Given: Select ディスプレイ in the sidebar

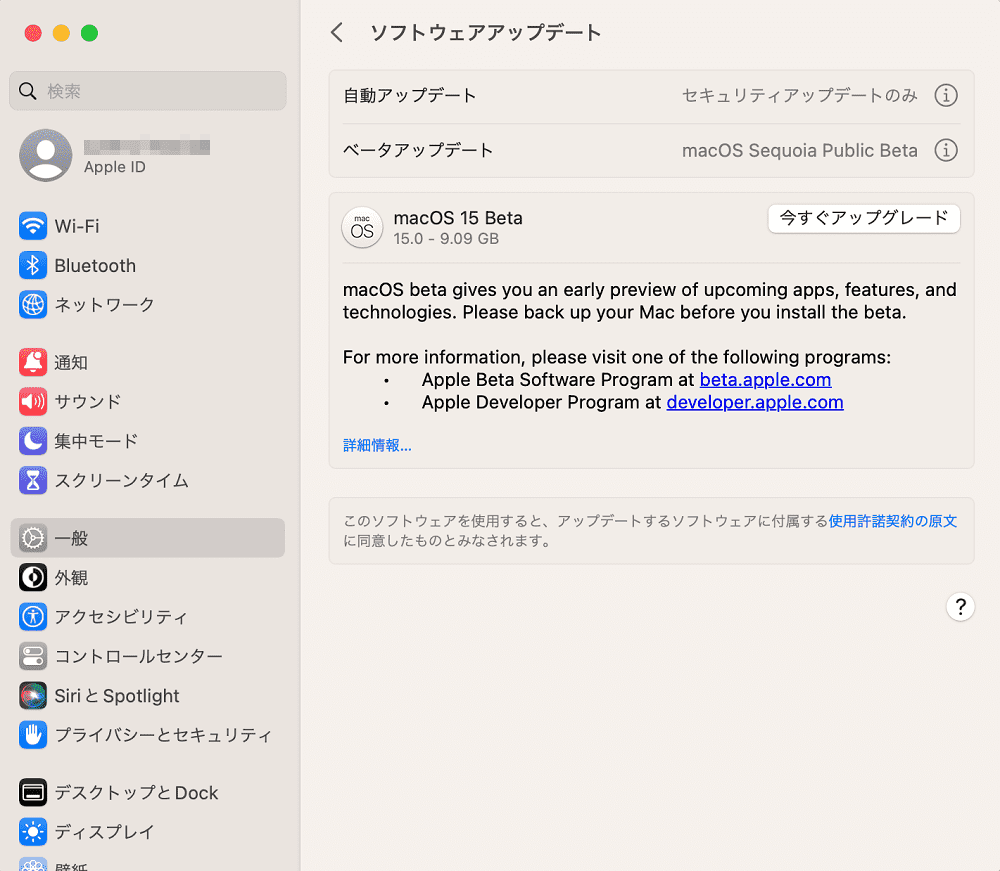Looking at the screenshot, I should tap(148, 832).
